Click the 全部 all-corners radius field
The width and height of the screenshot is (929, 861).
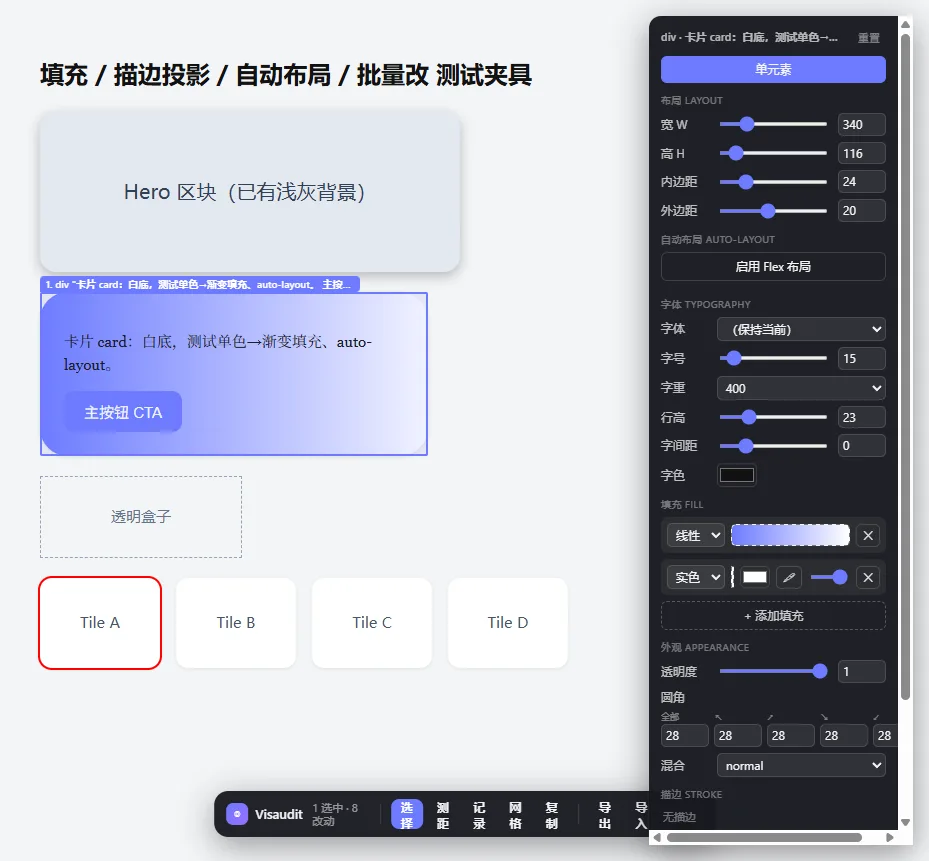tap(684, 735)
